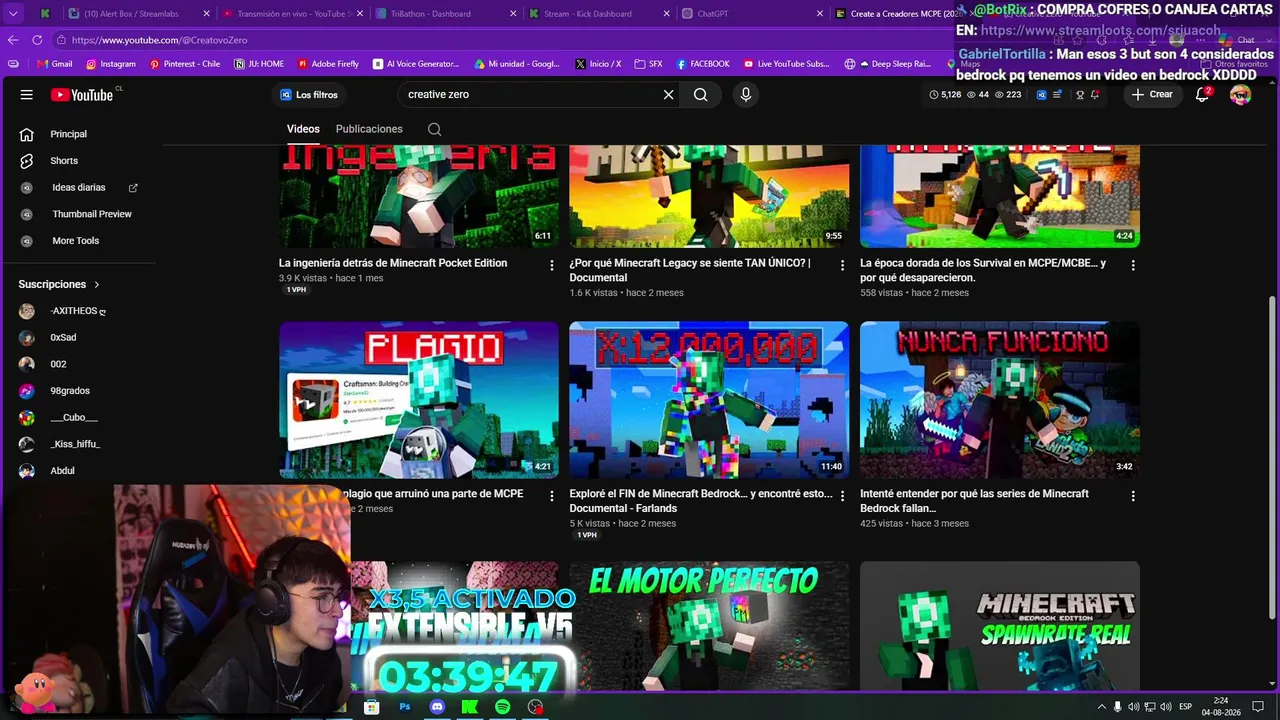Open the Adobe Firefly bookmark
This screenshot has width=1280, height=720.
click(x=328, y=64)
